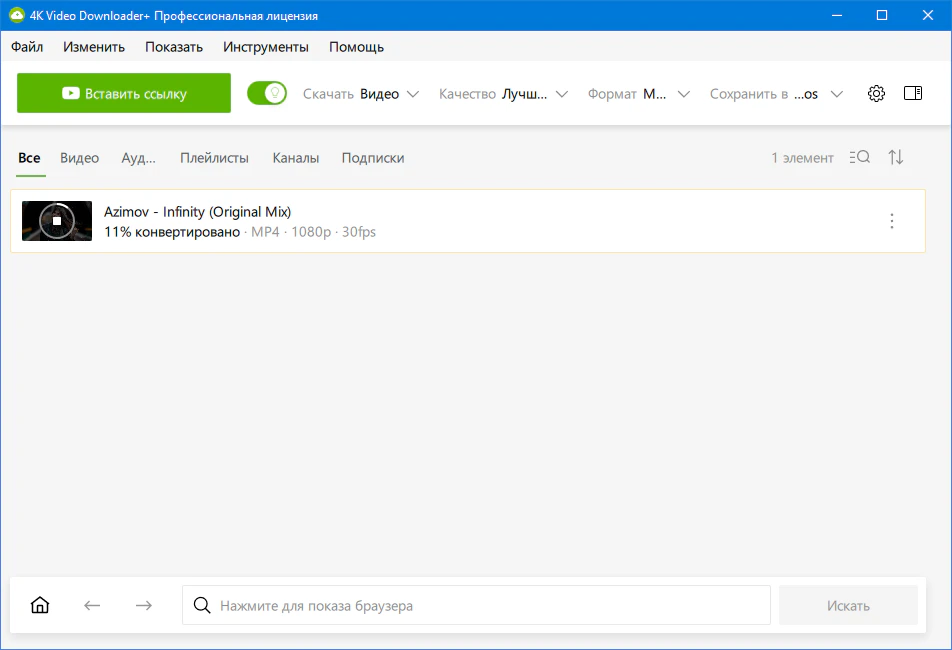Switch to the Плейлисты tab
This screenshot has height=650, width=952.
214,158
